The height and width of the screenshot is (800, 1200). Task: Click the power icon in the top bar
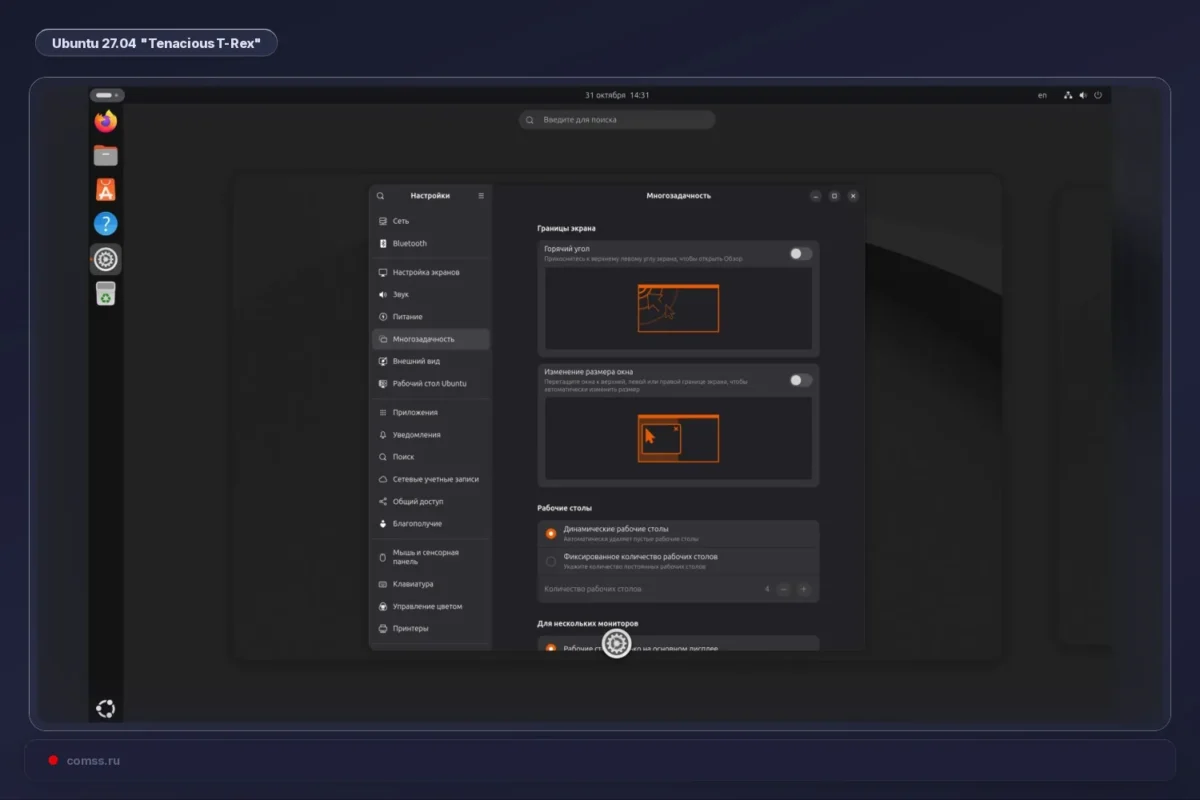(x=1098, y=95)
